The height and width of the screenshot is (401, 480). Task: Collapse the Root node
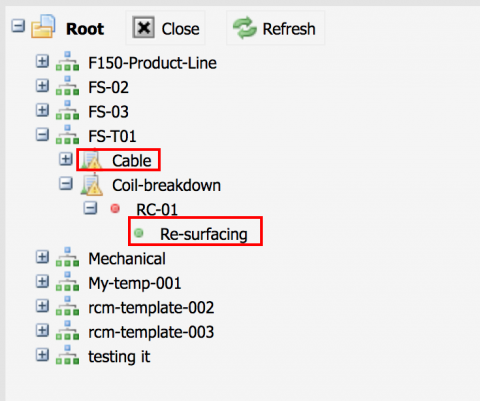[x=18, y=26]
